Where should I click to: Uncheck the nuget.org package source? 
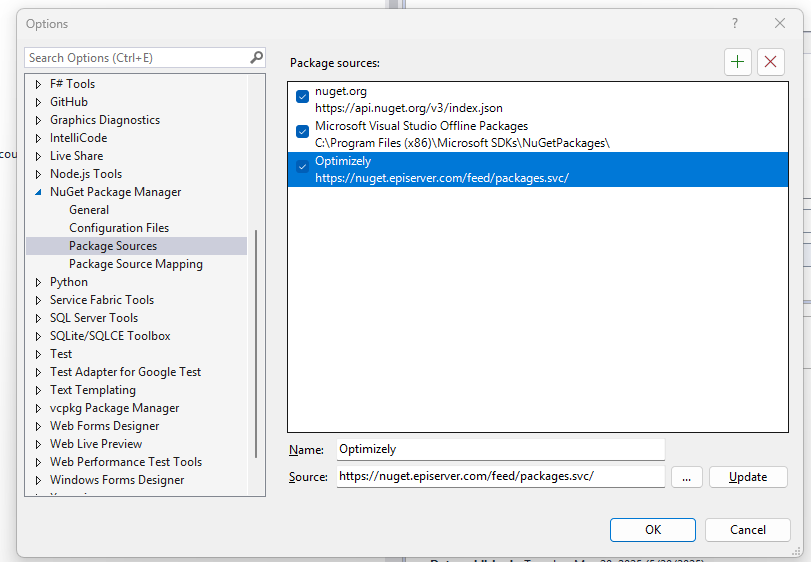[x=303, y=97]
